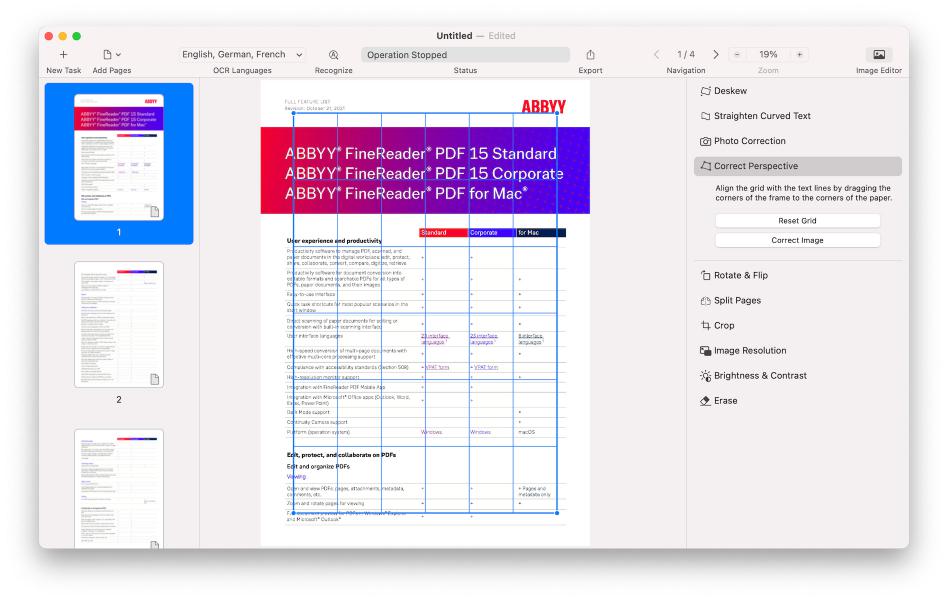
Task: Click the Viewing link text in document
Action: (296, 477)
